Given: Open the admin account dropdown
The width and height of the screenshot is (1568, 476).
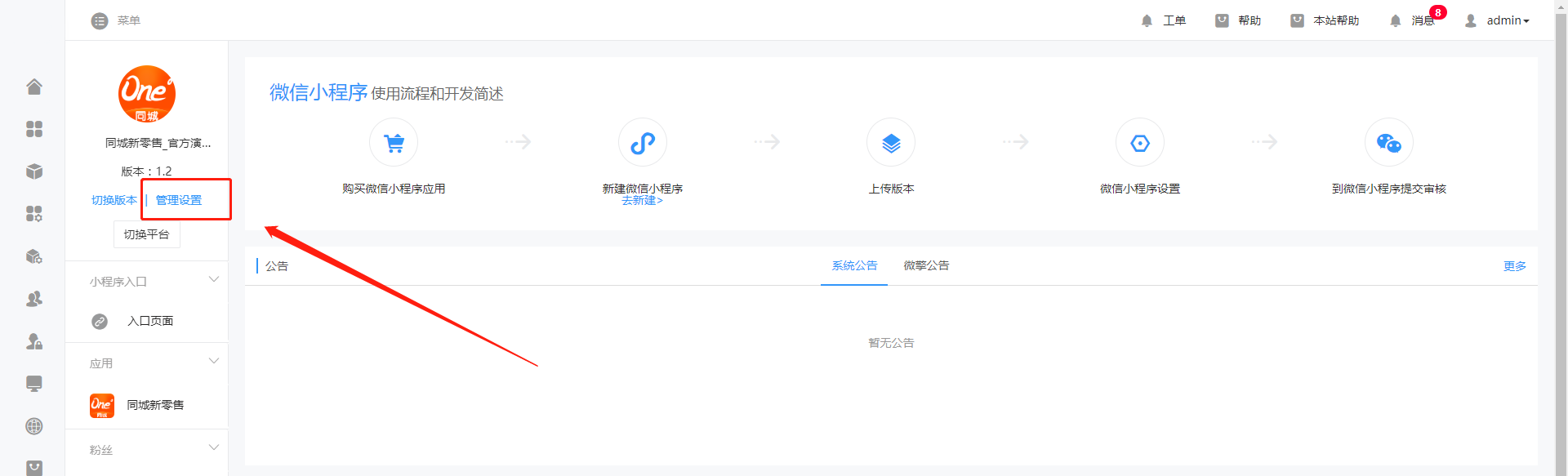Looking at the screenshot, I should [1508, 20].
